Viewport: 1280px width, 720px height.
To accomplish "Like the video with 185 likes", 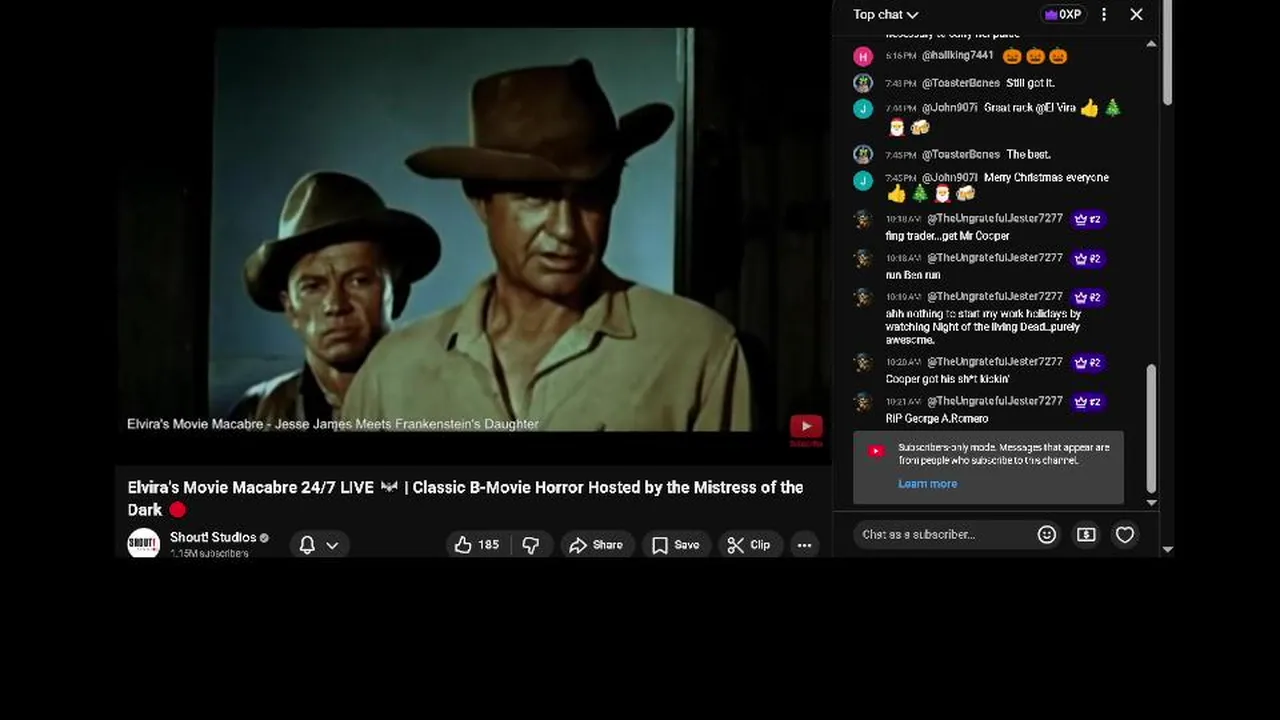I will coord(477,545).
